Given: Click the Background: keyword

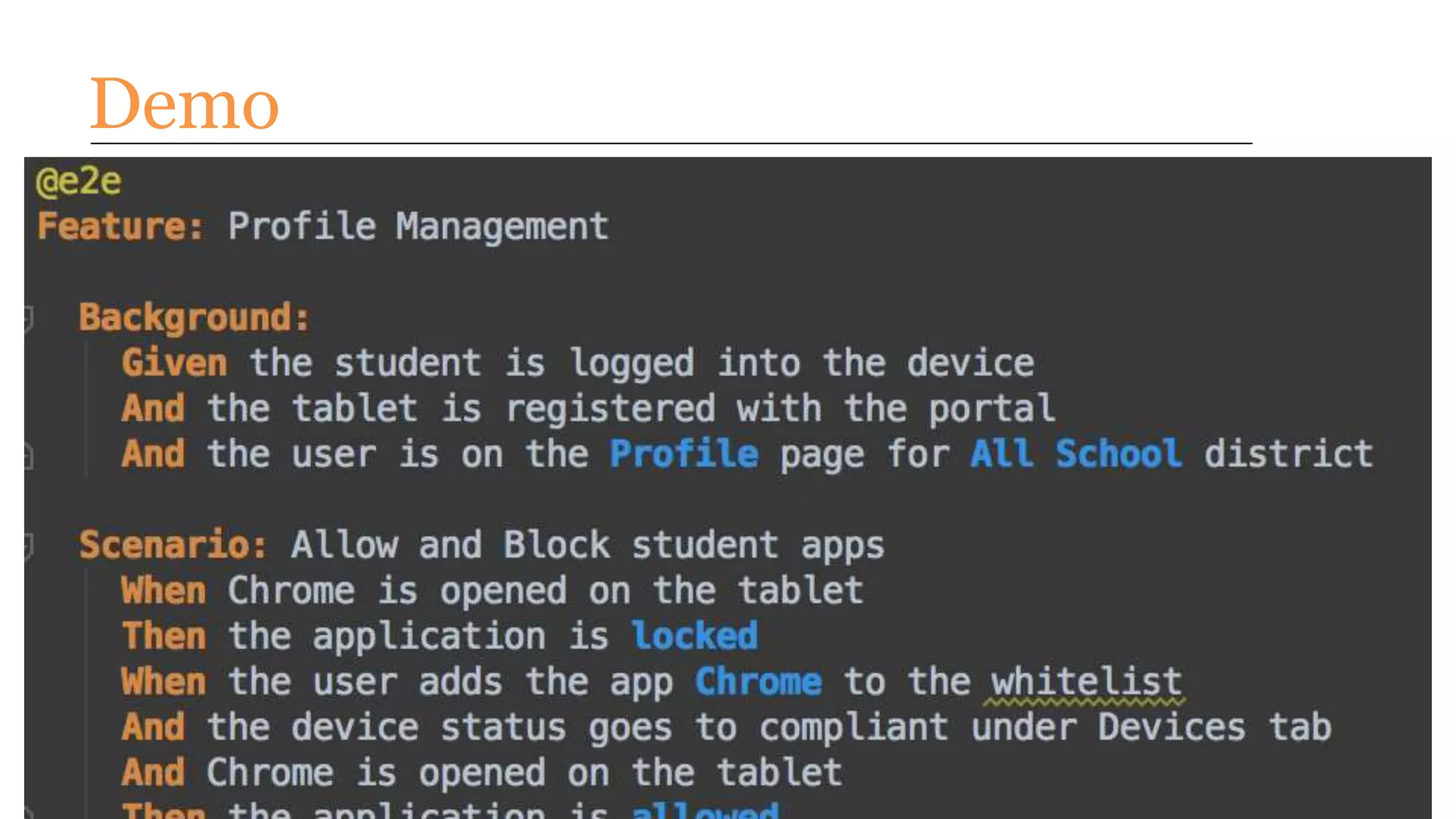Looking at the screenshot, I should coord(194,318).
